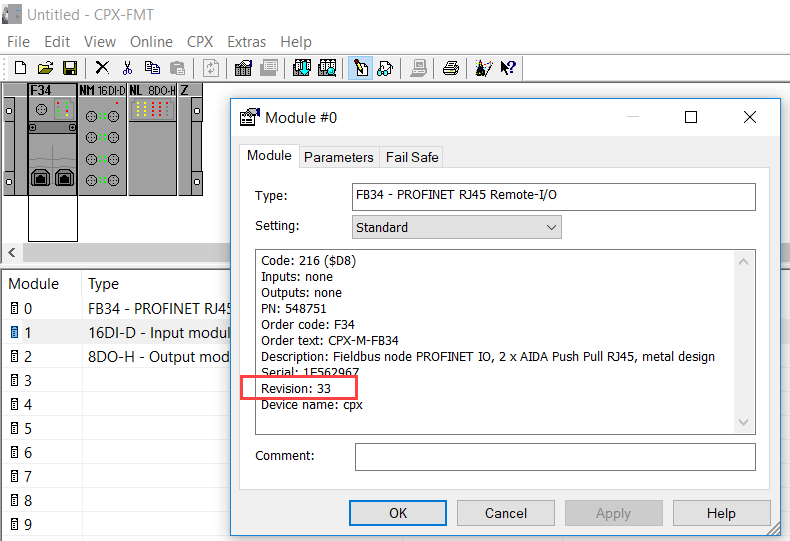Click the Code: 216 ($D8) line

(x=308, y=260)
